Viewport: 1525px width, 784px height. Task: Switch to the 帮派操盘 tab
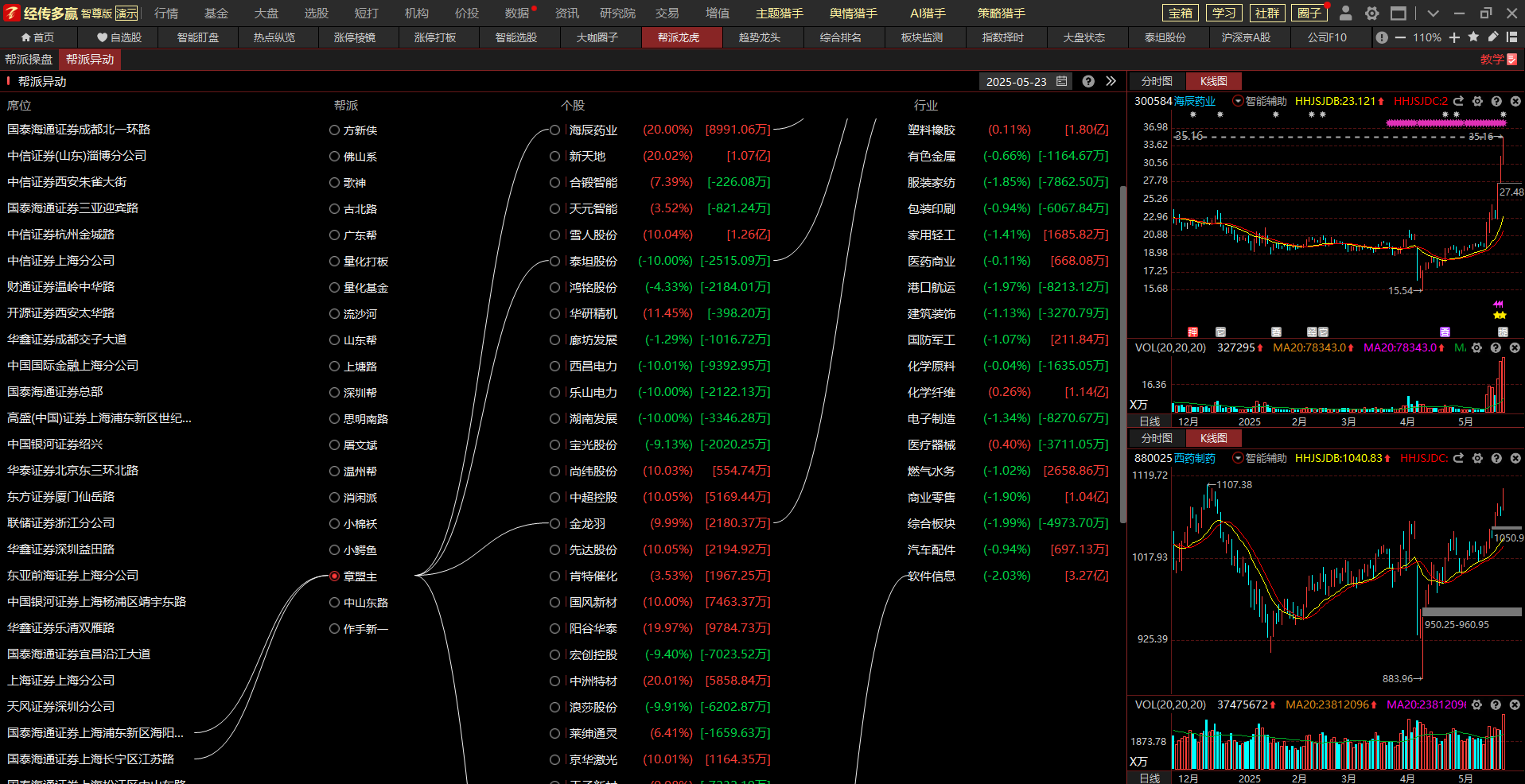click(x=29, y=60)
